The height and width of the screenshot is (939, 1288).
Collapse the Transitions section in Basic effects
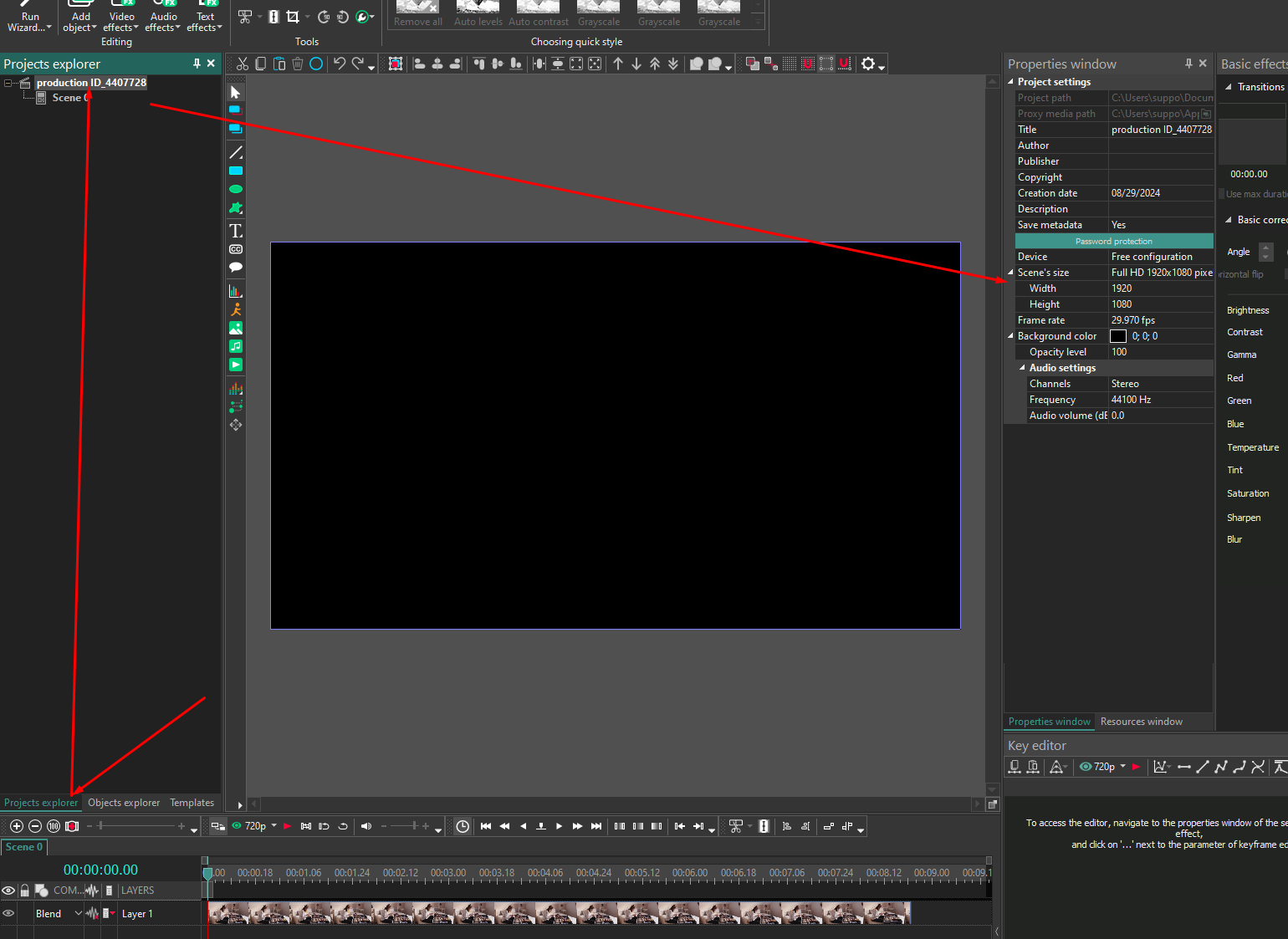pos(1229,87)
